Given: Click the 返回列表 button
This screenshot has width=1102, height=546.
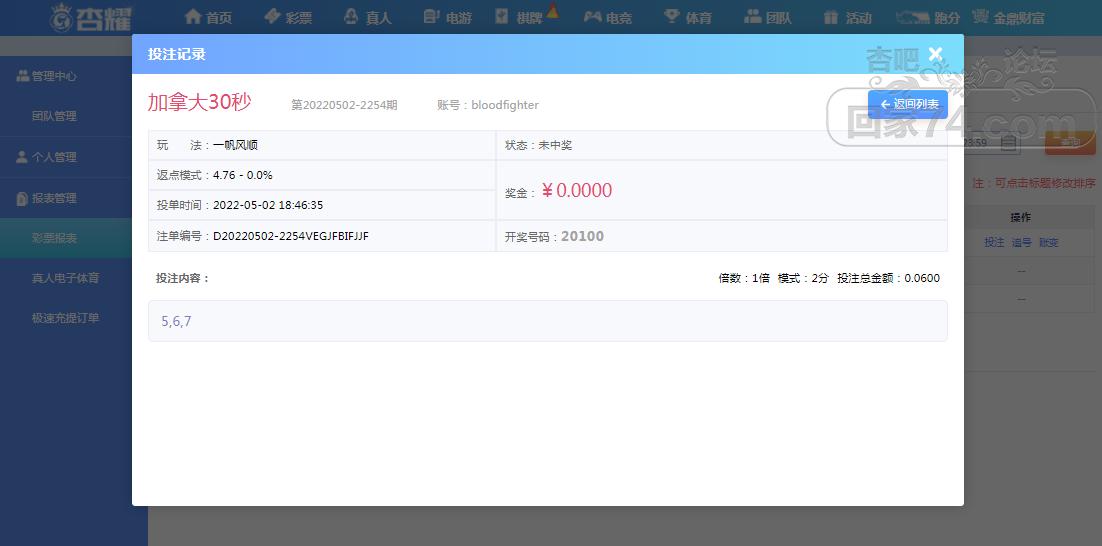Looking at the screenshot, I should coord(908,105).
